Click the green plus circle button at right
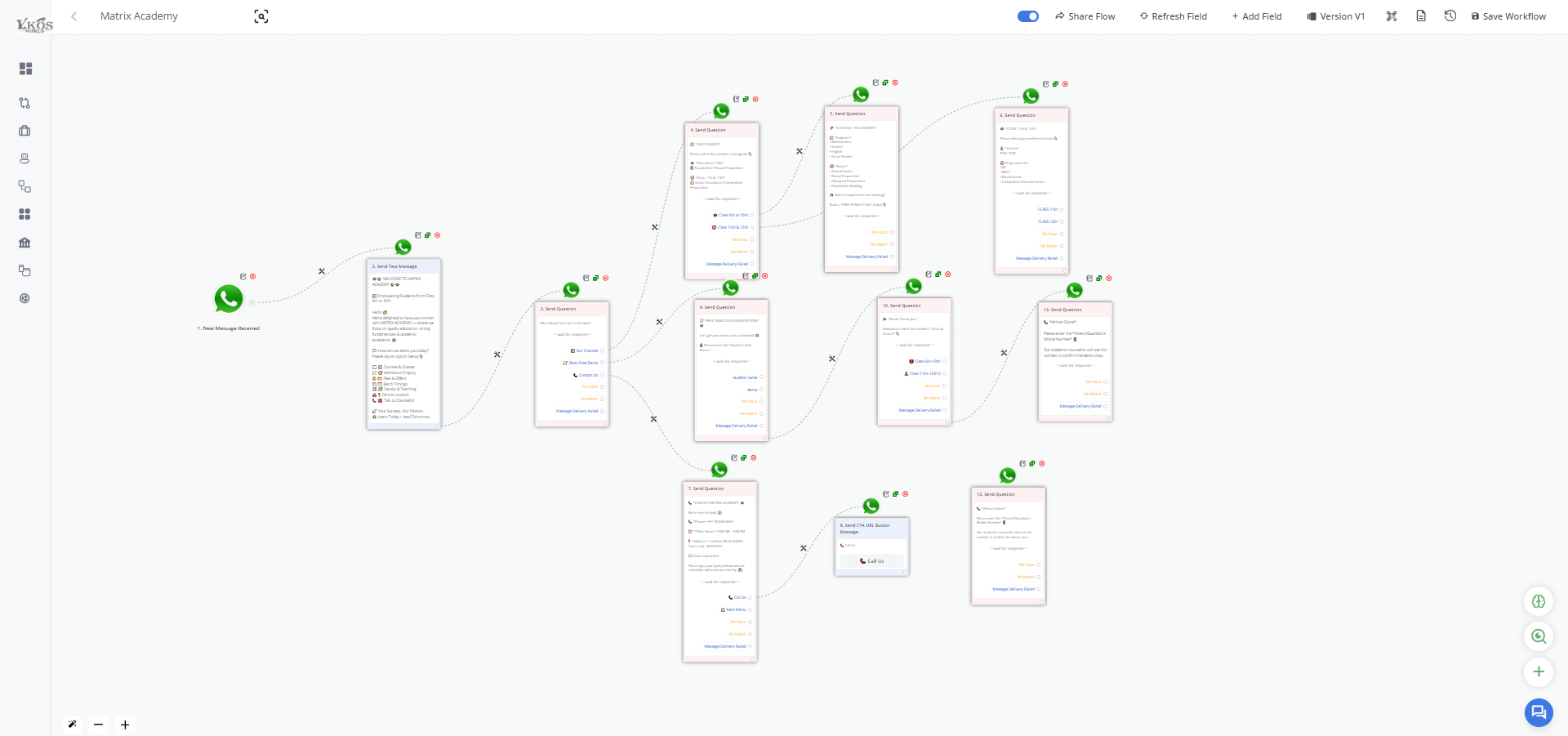 [1539, 671]
